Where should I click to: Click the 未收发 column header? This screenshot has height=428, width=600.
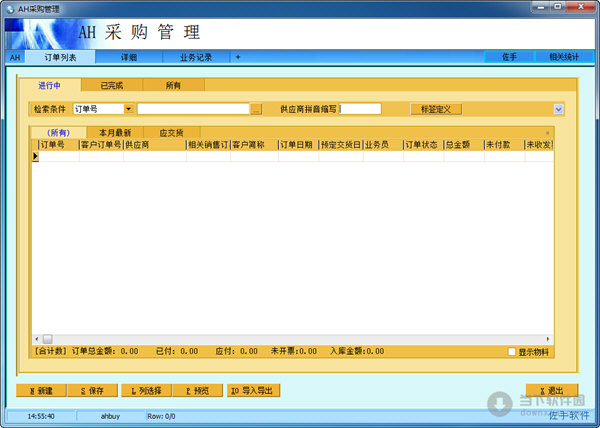pos(539,145)
